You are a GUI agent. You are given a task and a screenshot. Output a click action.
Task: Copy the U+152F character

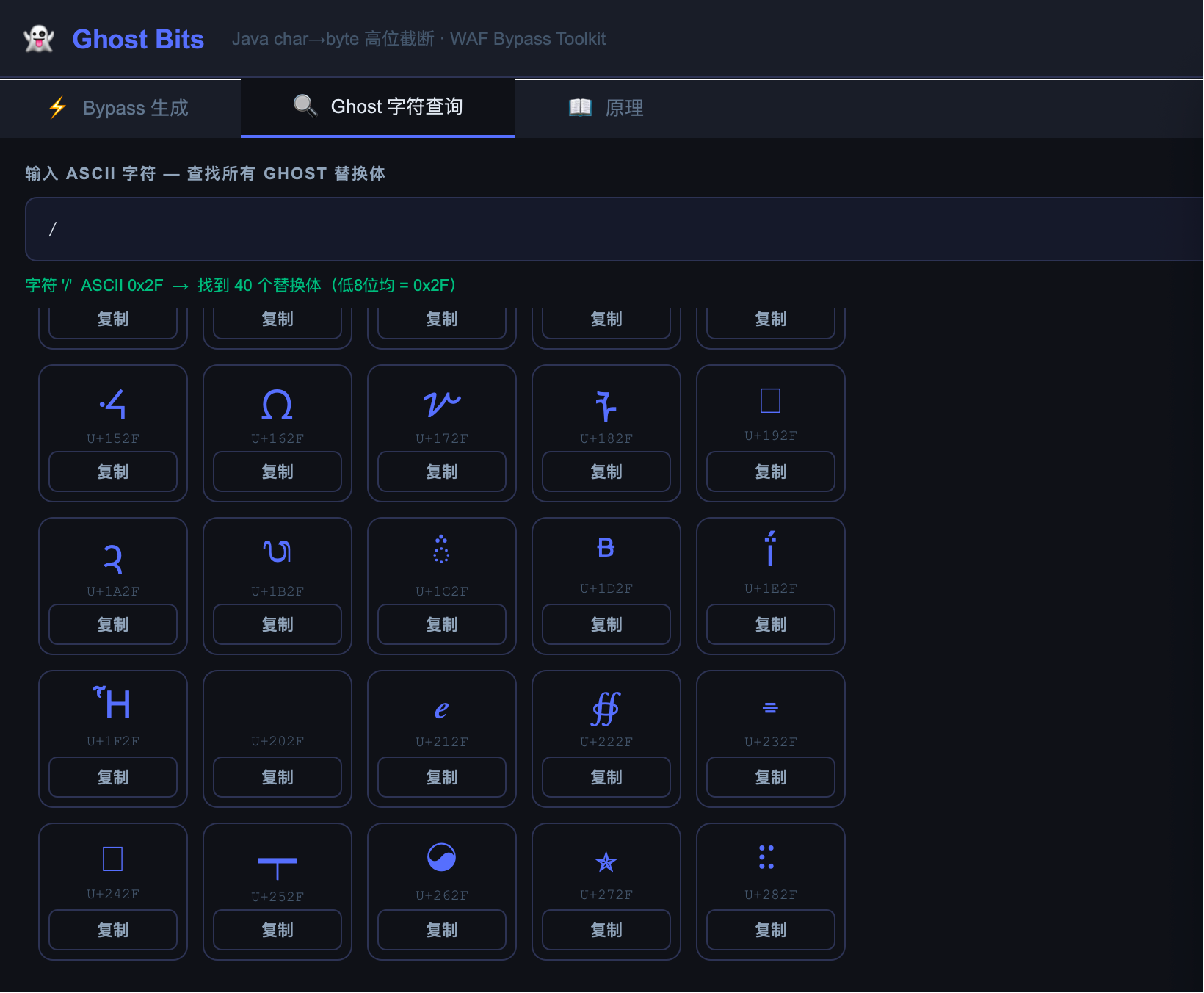[x=113, y=472]
